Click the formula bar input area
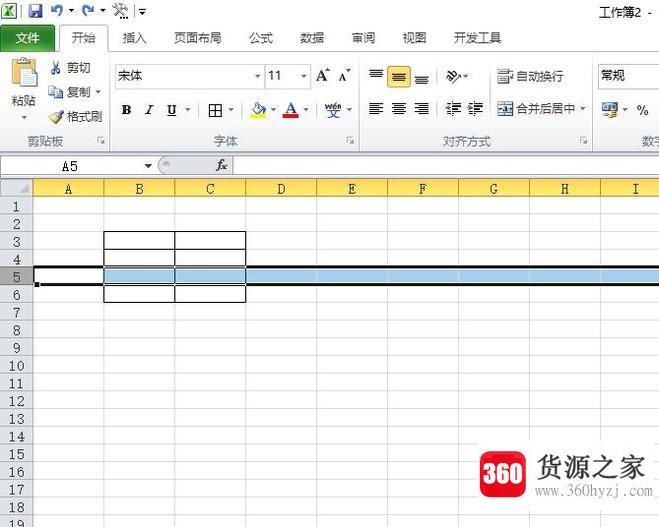 coord(445,166)
